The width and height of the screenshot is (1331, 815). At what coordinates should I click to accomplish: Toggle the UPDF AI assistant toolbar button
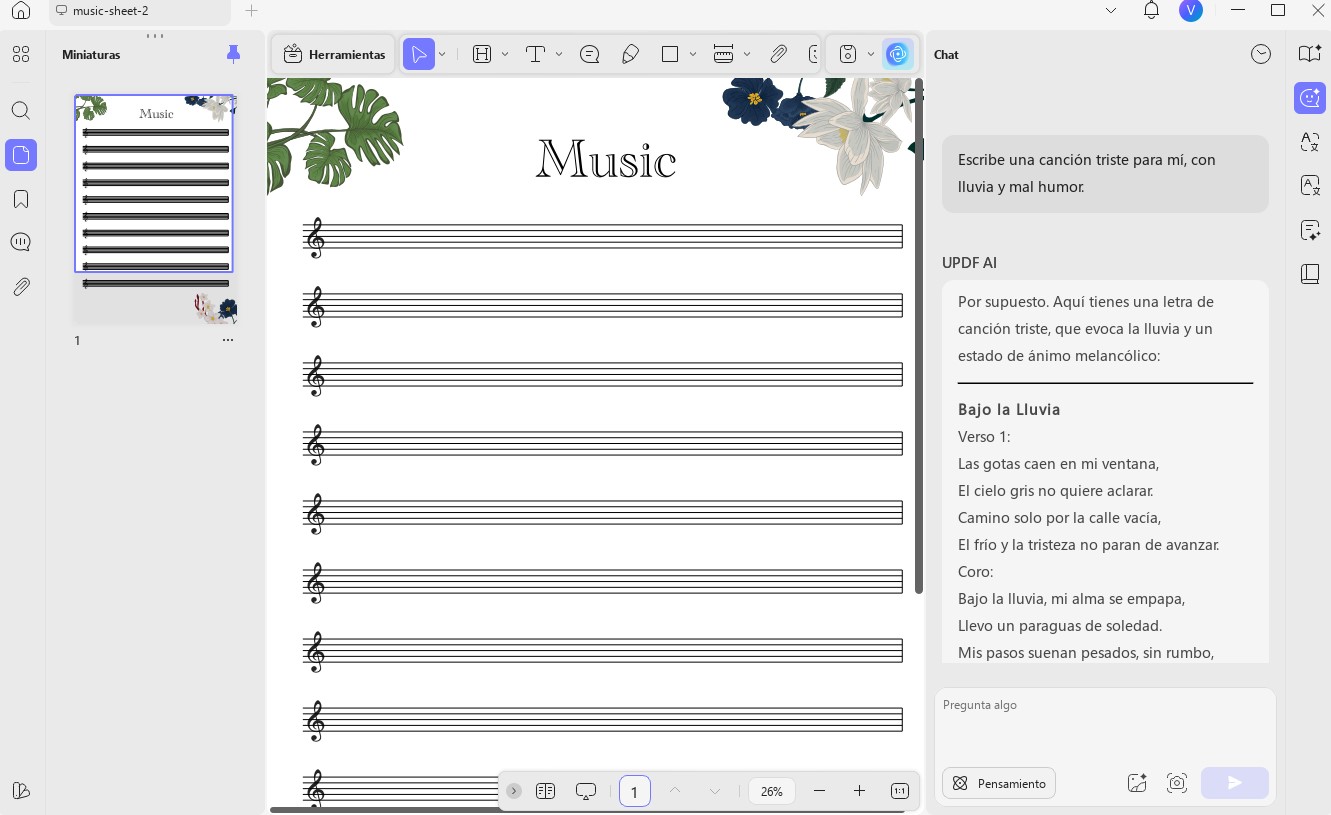point(898,54)
